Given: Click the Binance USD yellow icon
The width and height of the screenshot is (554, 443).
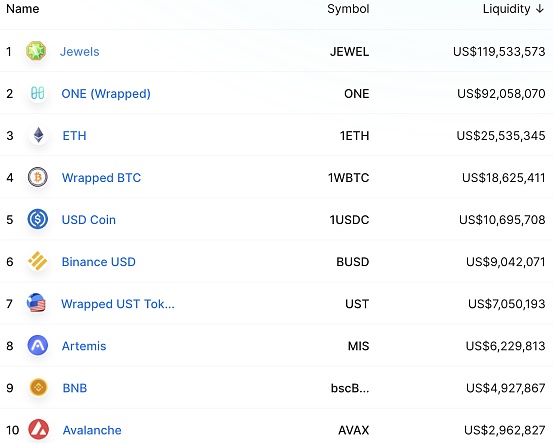Looking at the screenshot, I should pos(37,261).
